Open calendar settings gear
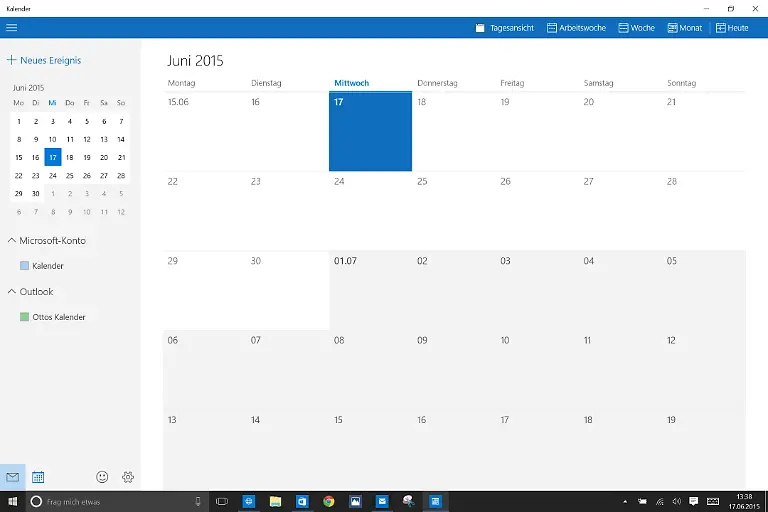The image size is (768, 512). (128, 477)
